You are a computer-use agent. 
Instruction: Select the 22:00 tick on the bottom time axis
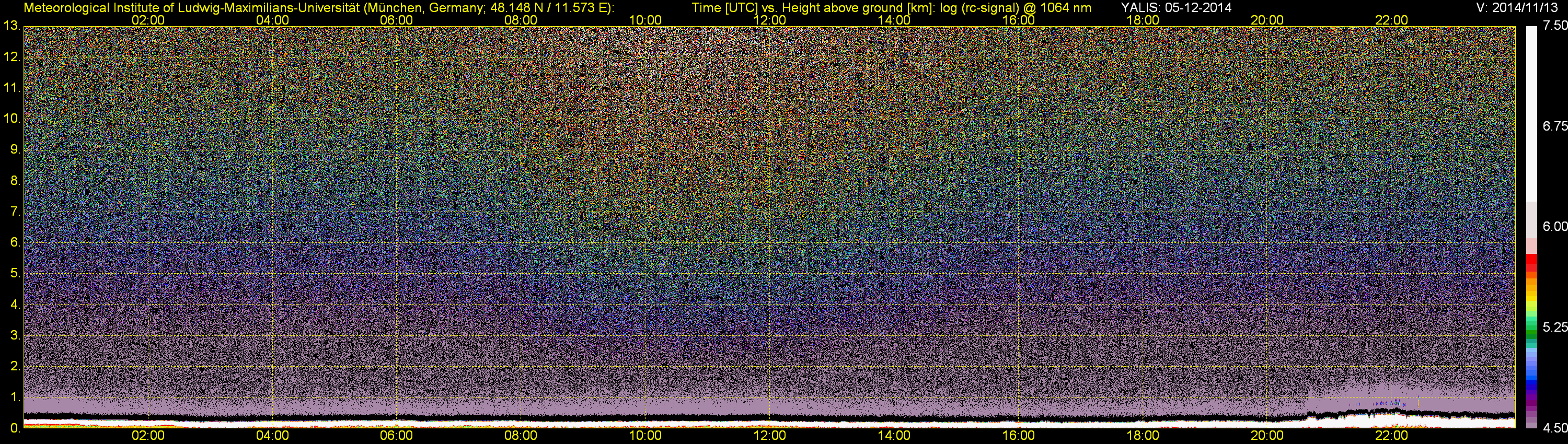coord(1391,436)
